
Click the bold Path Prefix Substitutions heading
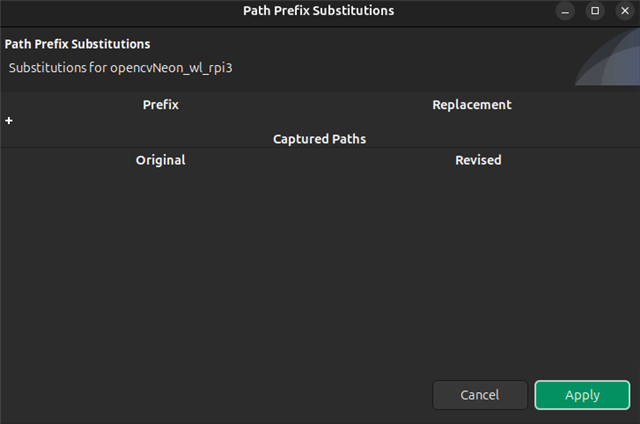point(78,44)
